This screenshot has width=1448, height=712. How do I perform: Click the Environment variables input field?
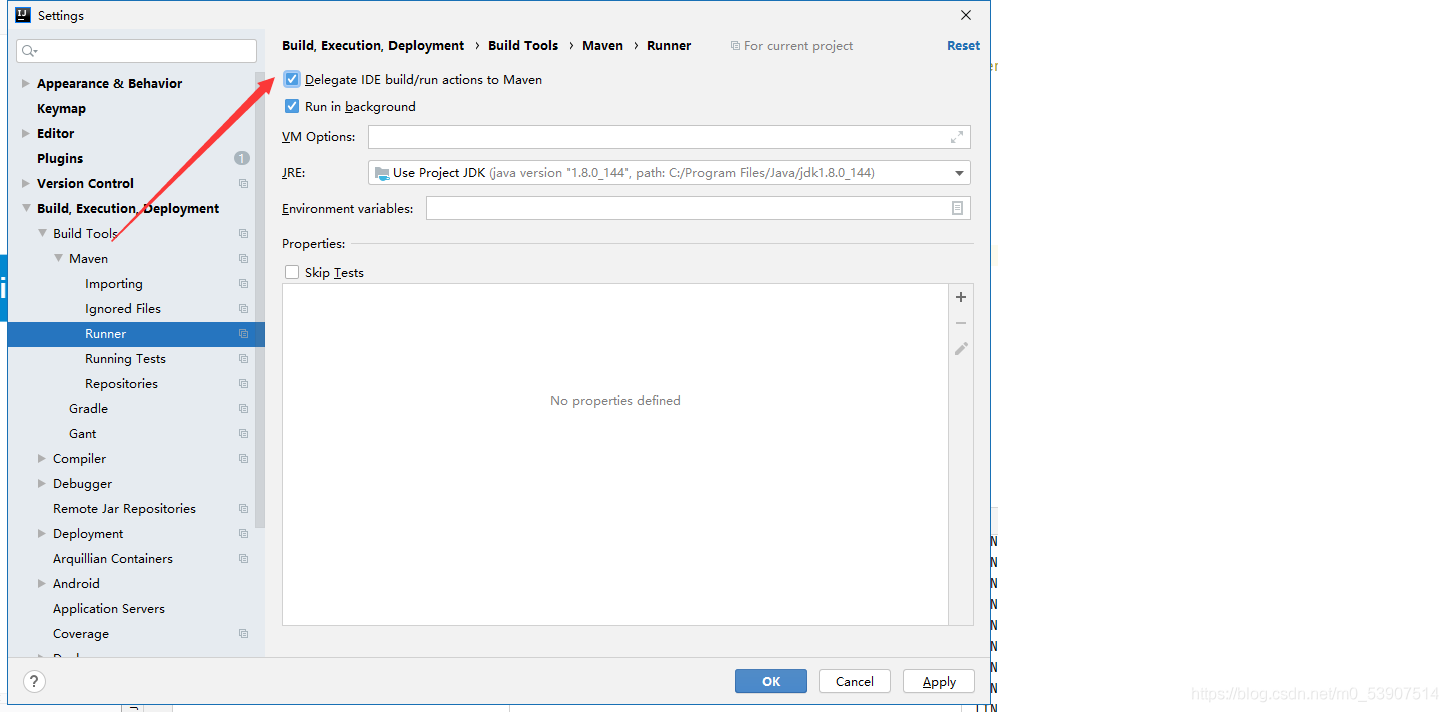click(x=698, y=208)
